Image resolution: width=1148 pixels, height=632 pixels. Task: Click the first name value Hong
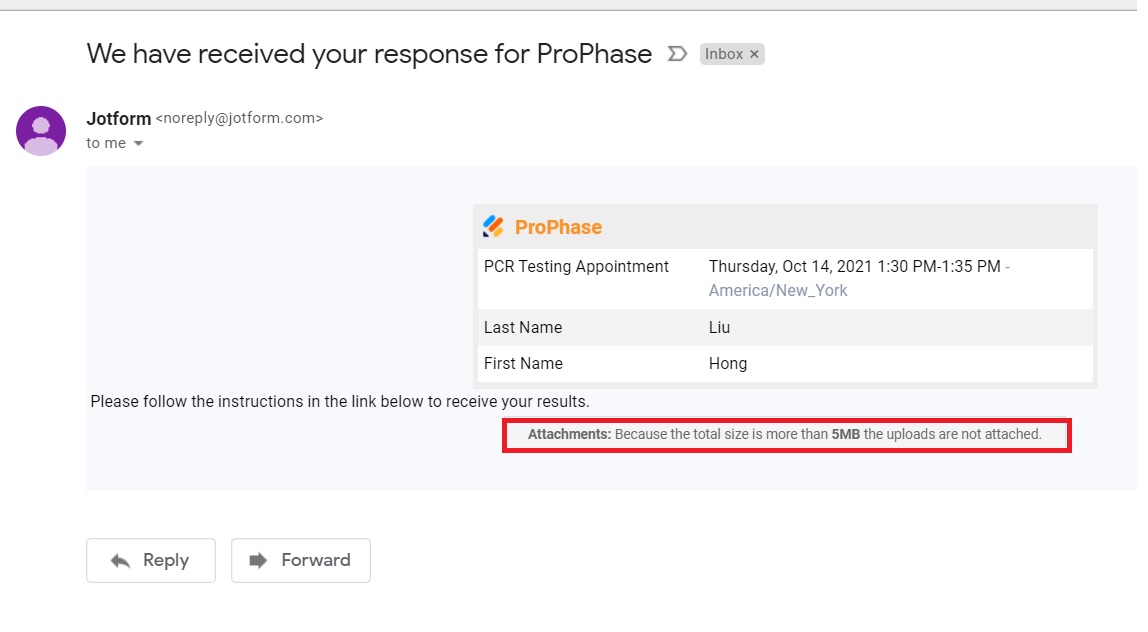pos(728,363)
